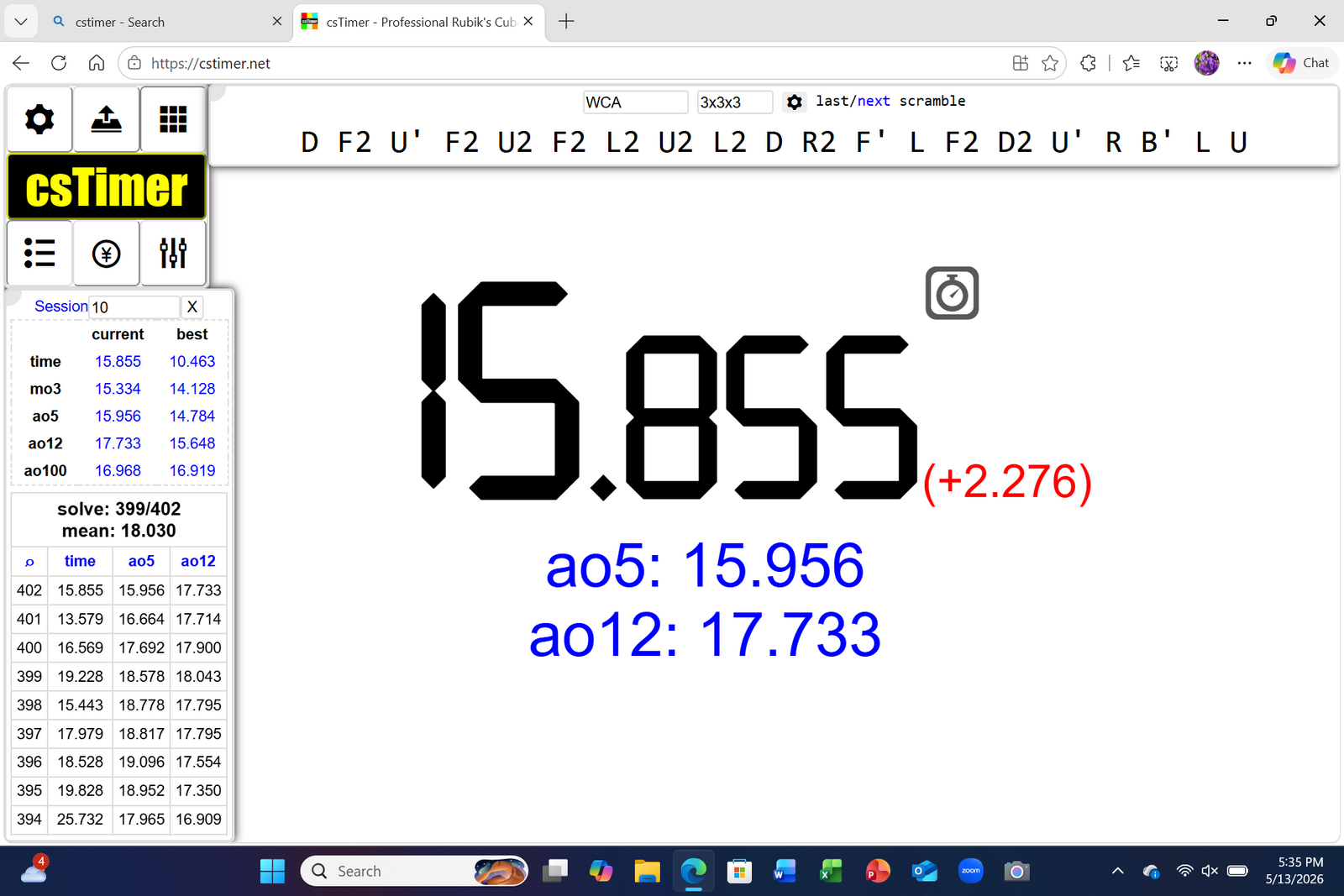The width and height of the screenshot is (1344, 896).
Task: Click the address bar URL
Action: coord(211,63)
